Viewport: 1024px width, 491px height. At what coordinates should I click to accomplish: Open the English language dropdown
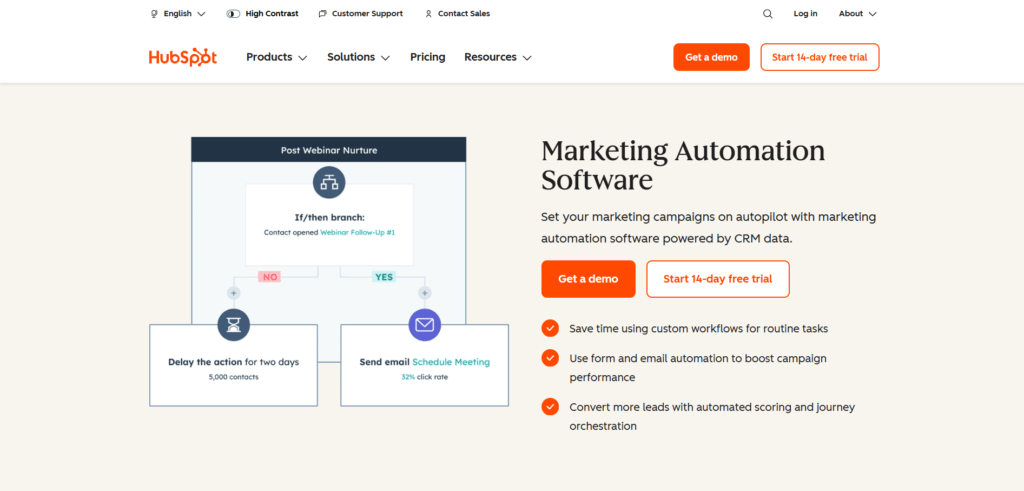(x=178, y=14)
